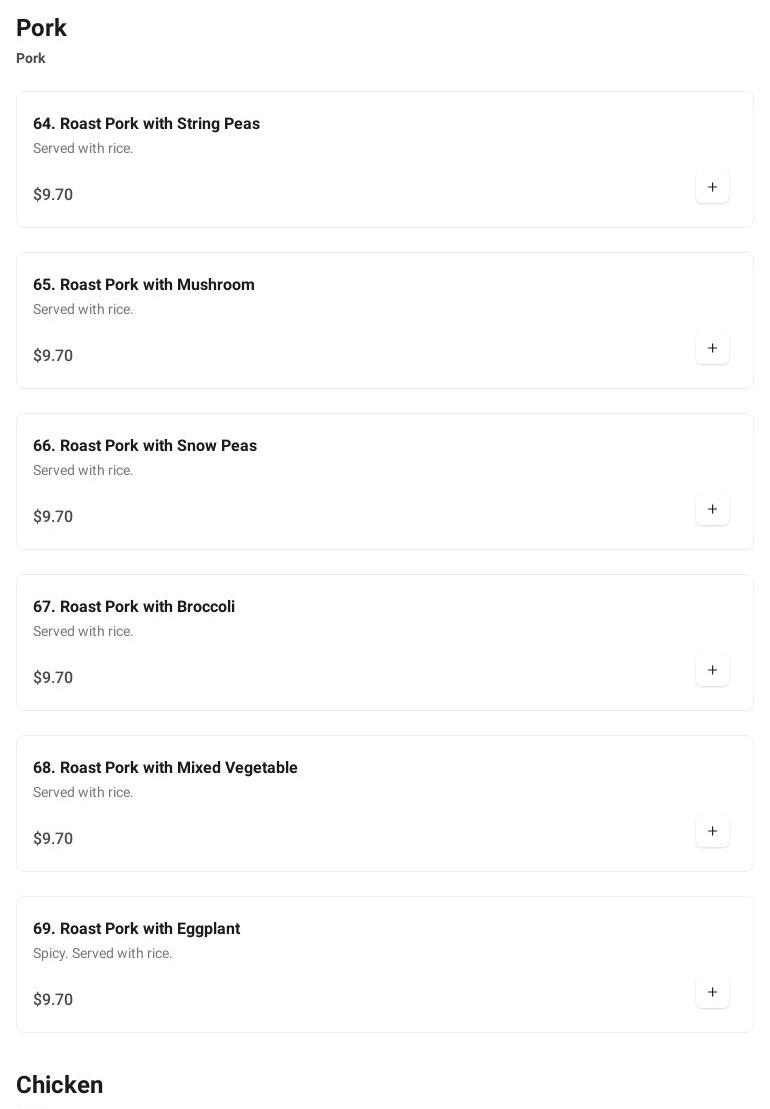This screenshot has width=770, height=1109.
Task: Add Roast Pork with String Peas plus icon
Action: point(712,187)
